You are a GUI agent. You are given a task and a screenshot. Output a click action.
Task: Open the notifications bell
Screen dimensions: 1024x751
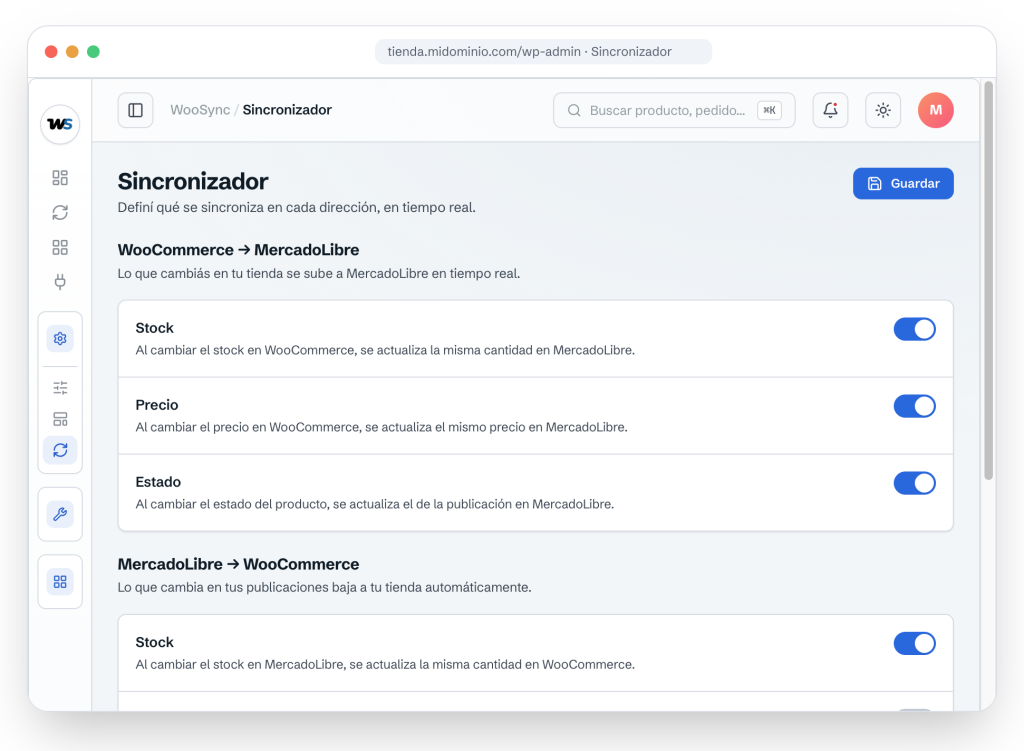click(x=830, y=110)
